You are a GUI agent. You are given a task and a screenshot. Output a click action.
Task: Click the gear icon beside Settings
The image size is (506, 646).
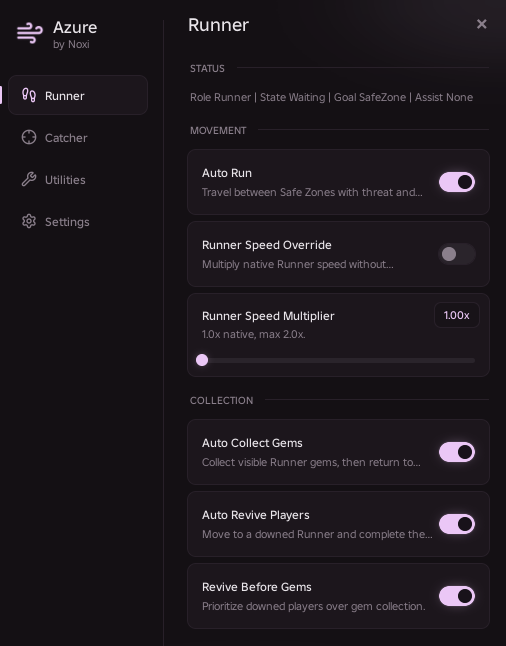coord(29,221)
